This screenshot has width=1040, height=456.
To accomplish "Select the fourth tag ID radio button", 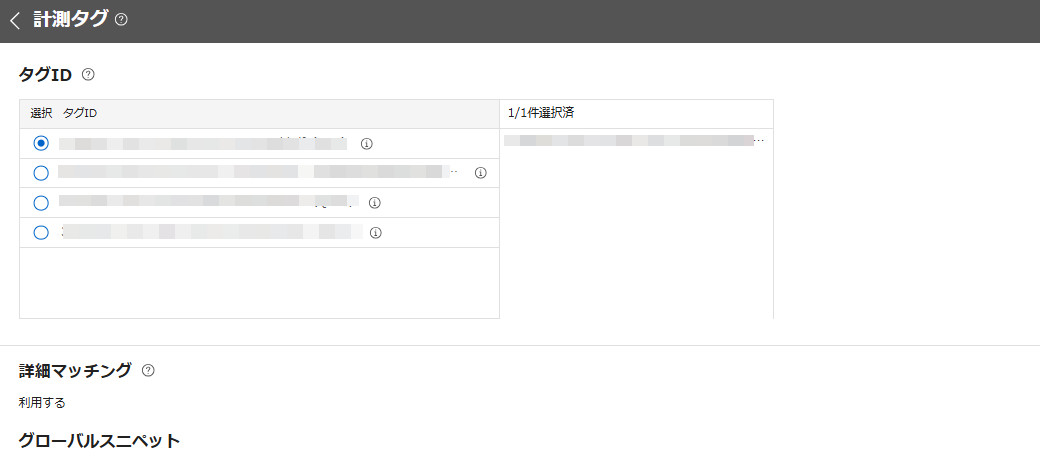I will [x=41, y=233].
